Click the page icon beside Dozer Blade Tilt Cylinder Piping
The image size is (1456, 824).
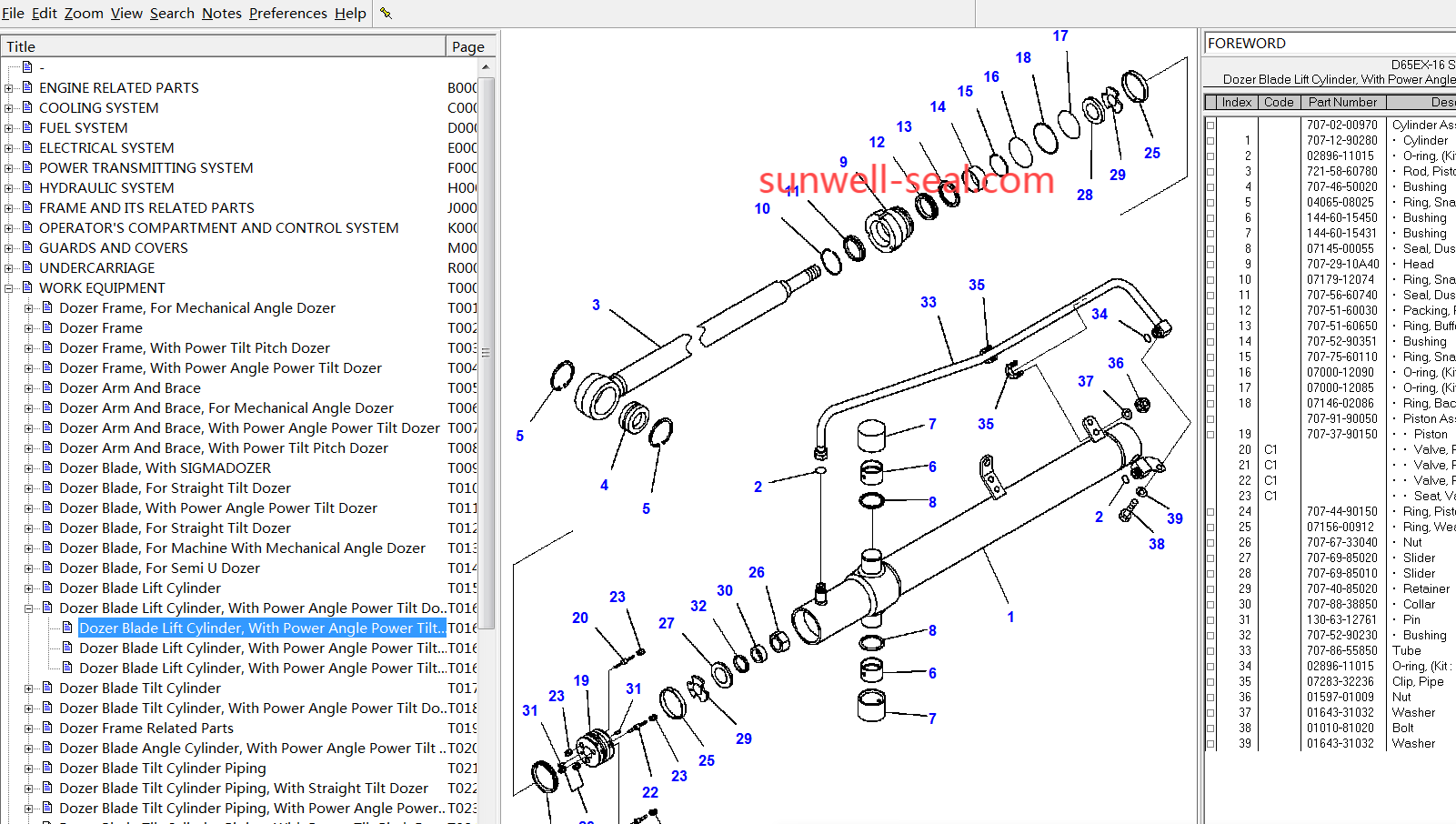47,768
